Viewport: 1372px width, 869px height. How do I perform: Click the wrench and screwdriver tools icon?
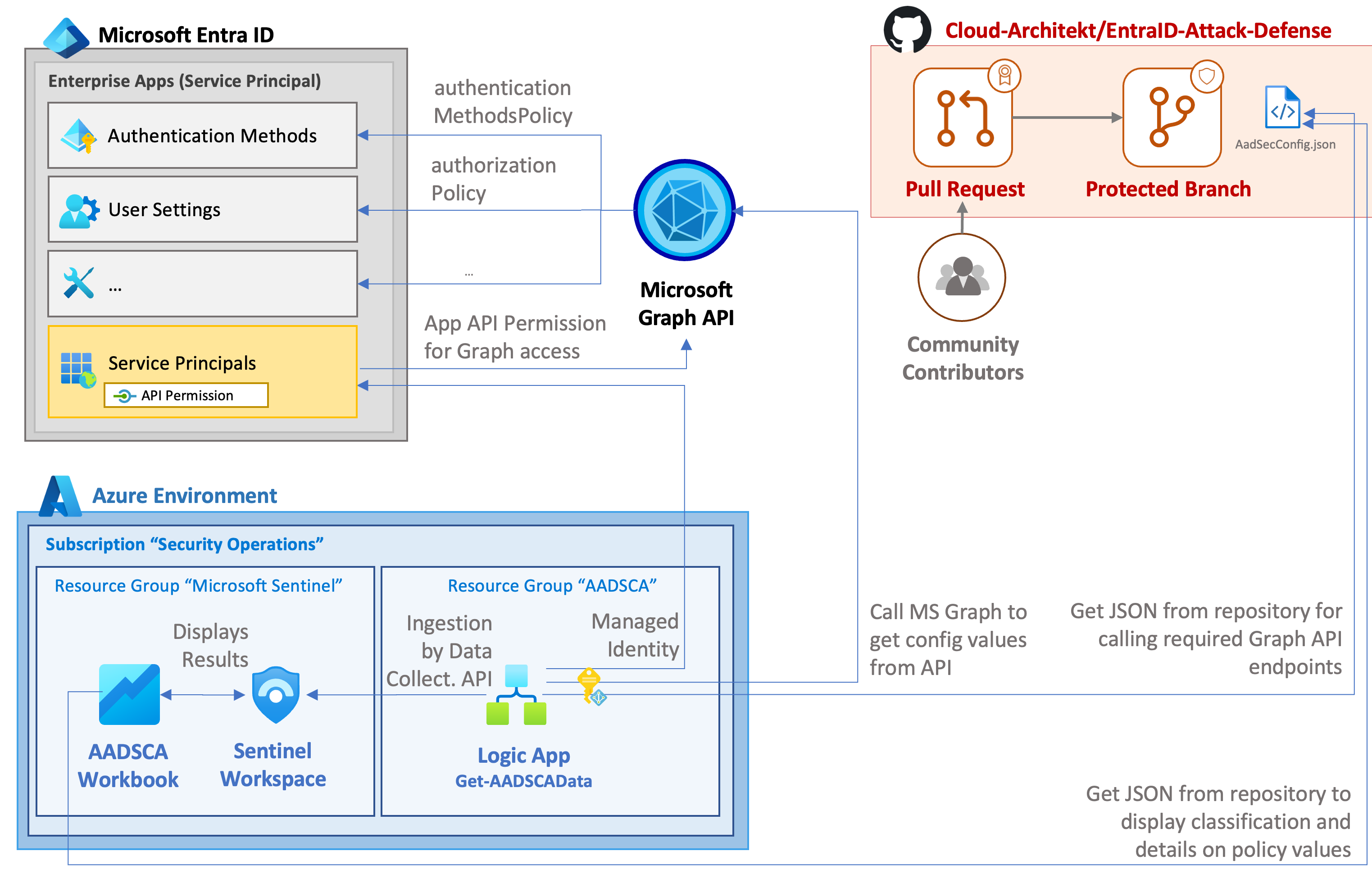point(79,283)
